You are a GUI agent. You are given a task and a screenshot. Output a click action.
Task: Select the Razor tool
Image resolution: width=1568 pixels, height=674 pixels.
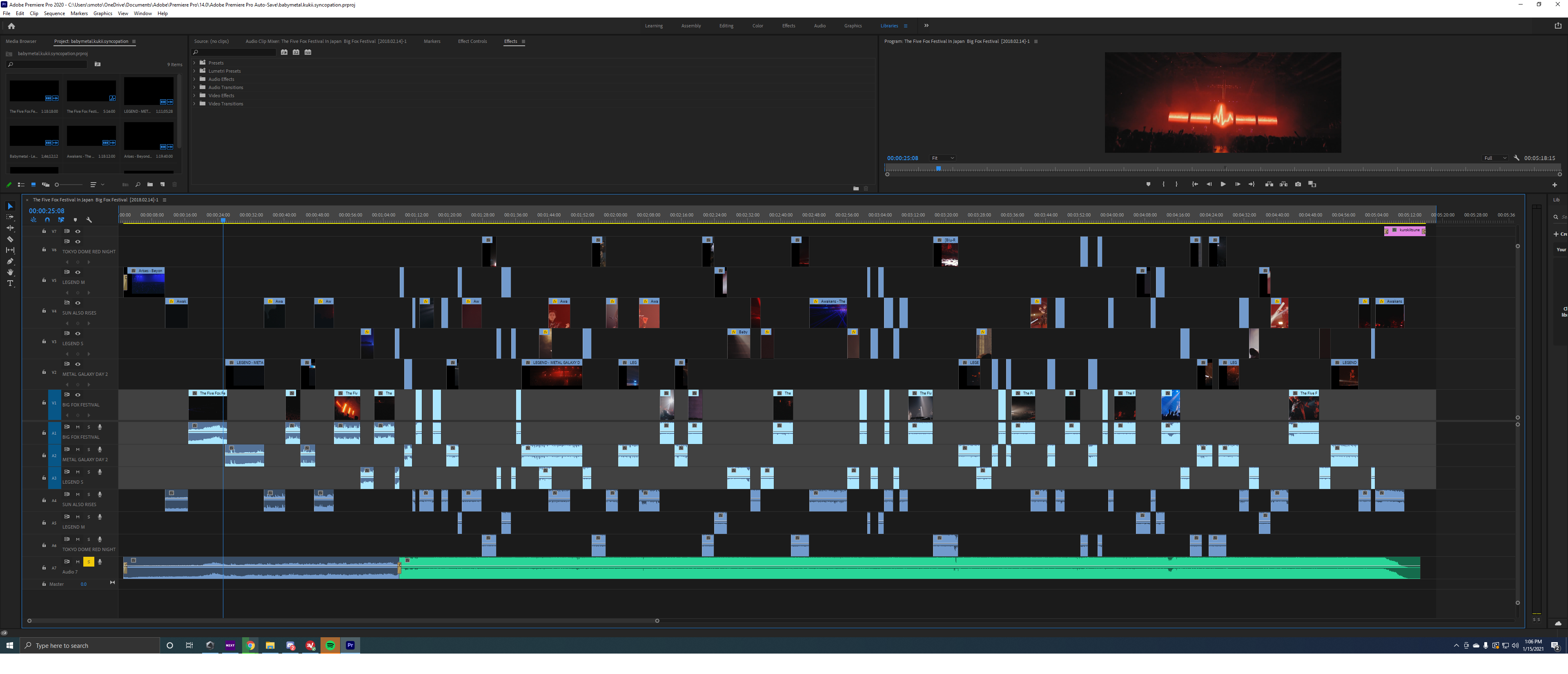coord(10,239)
